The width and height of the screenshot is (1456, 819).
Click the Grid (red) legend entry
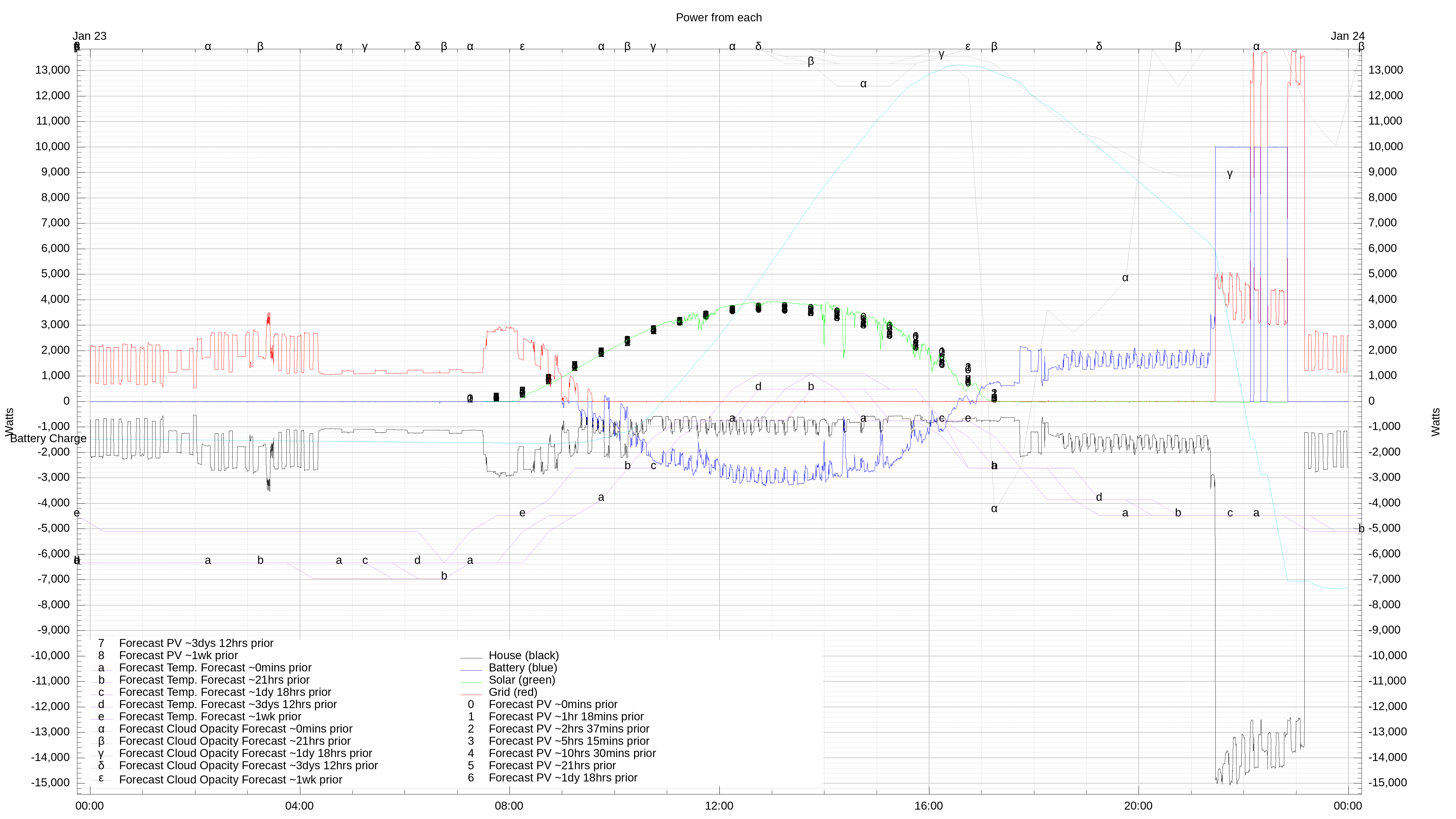512,692
